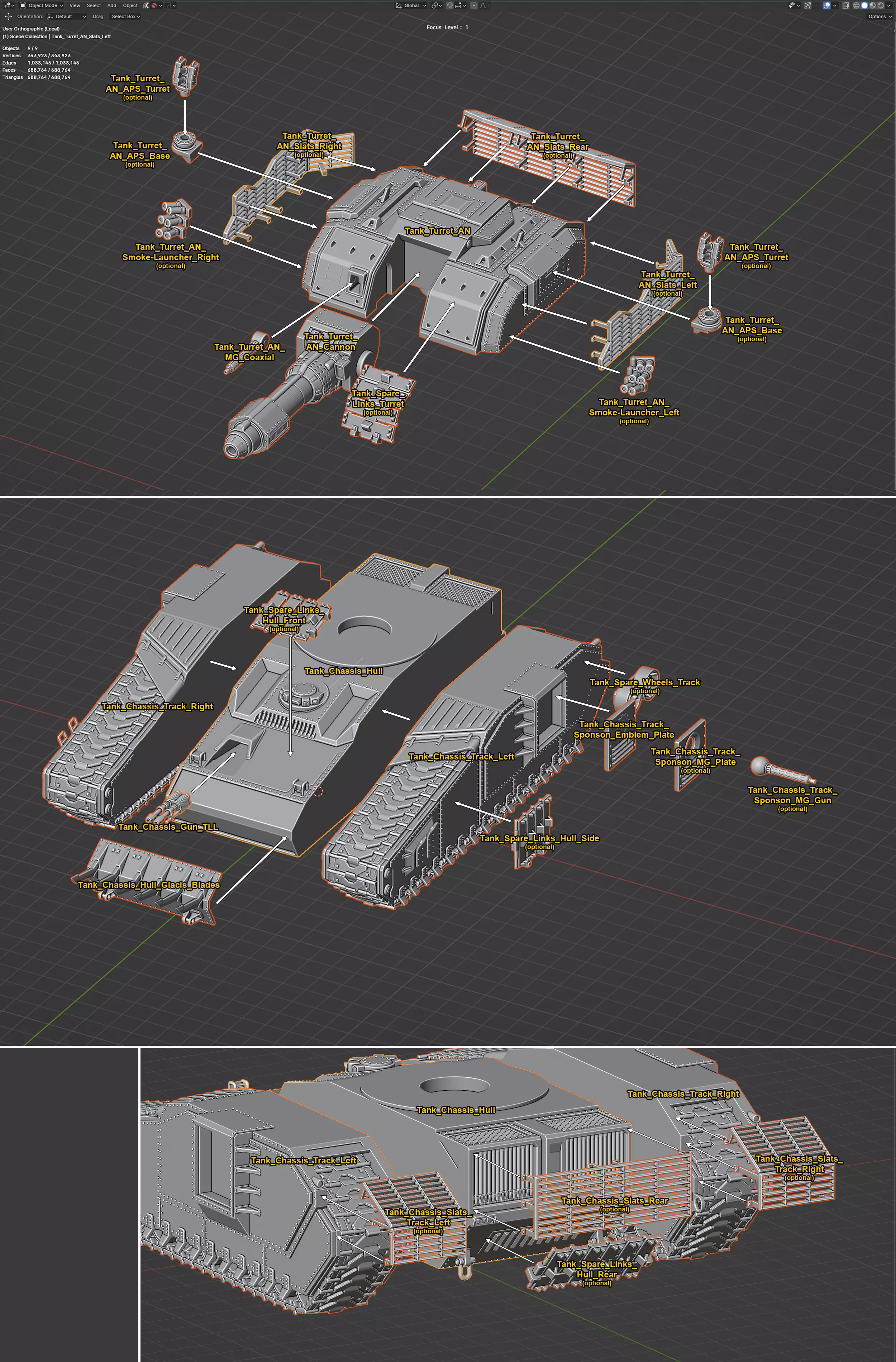The height and width of the screenshot is (1362, 896).
Task: Expand the overlays options arrow
Action: pyautogui.click(x=835, y=5)
